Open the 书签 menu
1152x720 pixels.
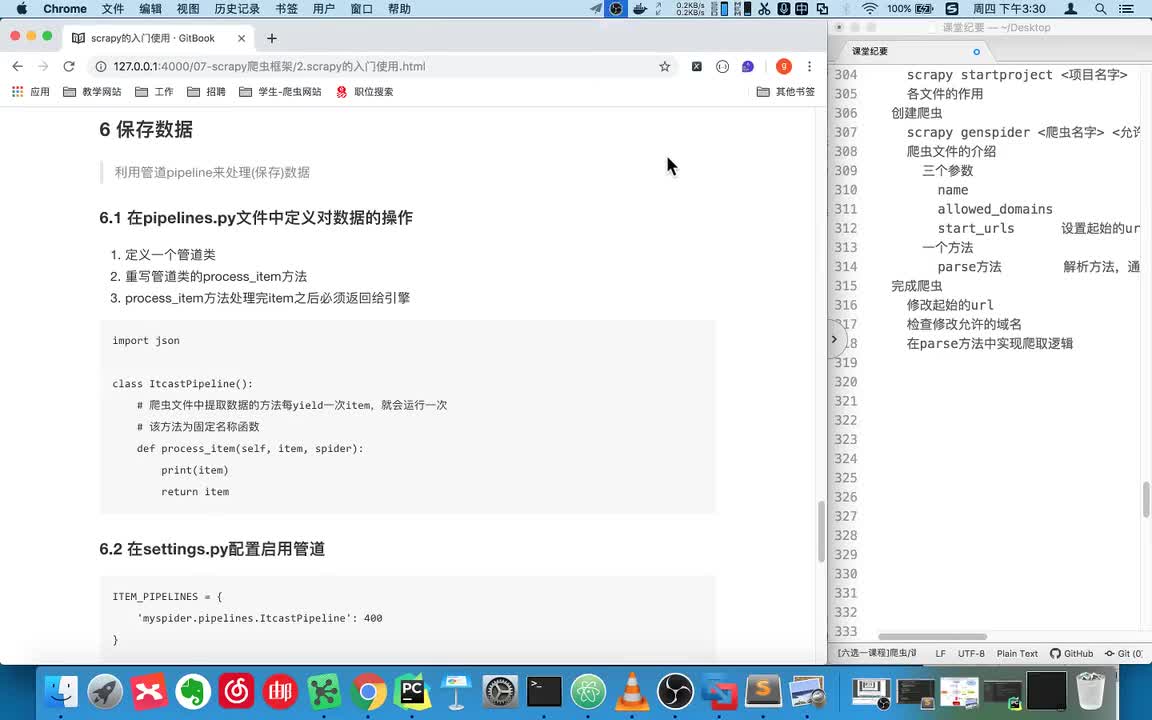pos(287,9)
